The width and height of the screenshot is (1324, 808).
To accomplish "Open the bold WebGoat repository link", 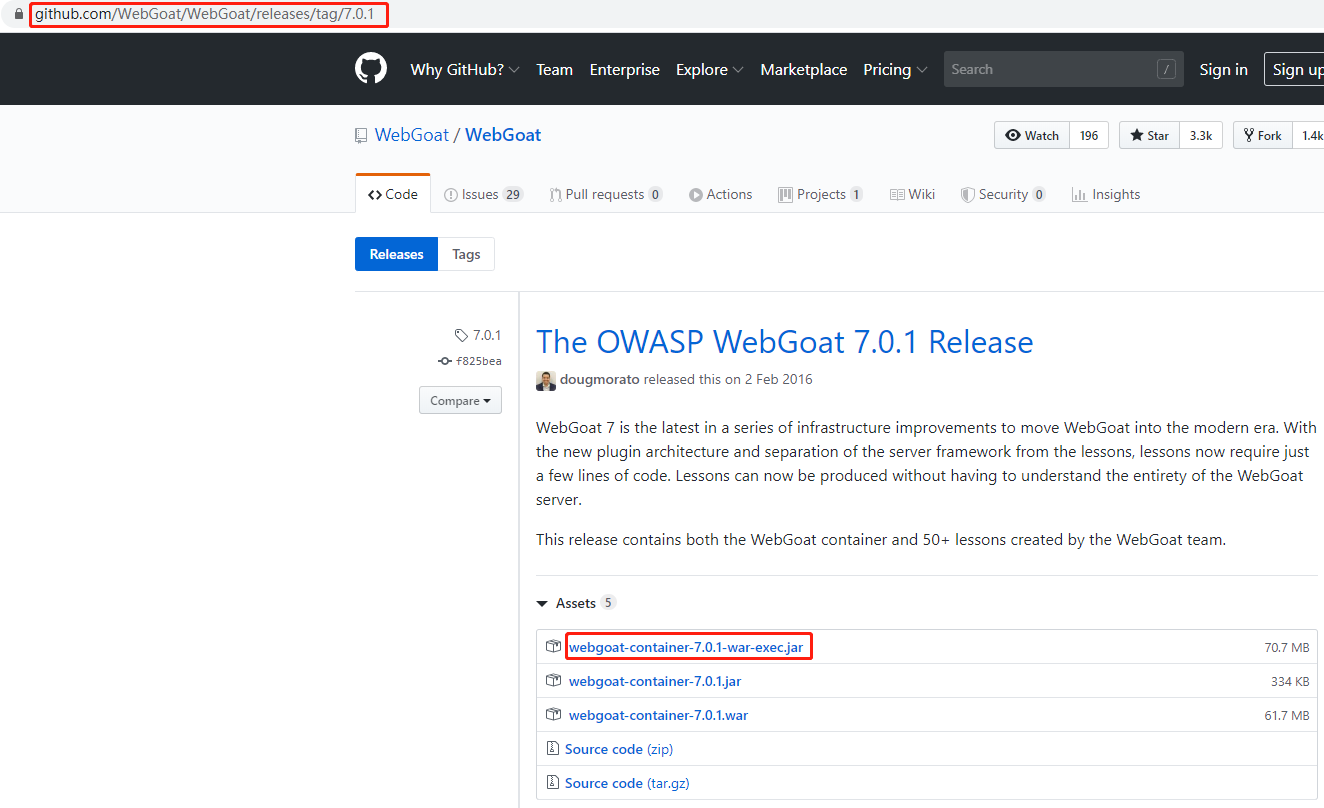I will [503, 135].
